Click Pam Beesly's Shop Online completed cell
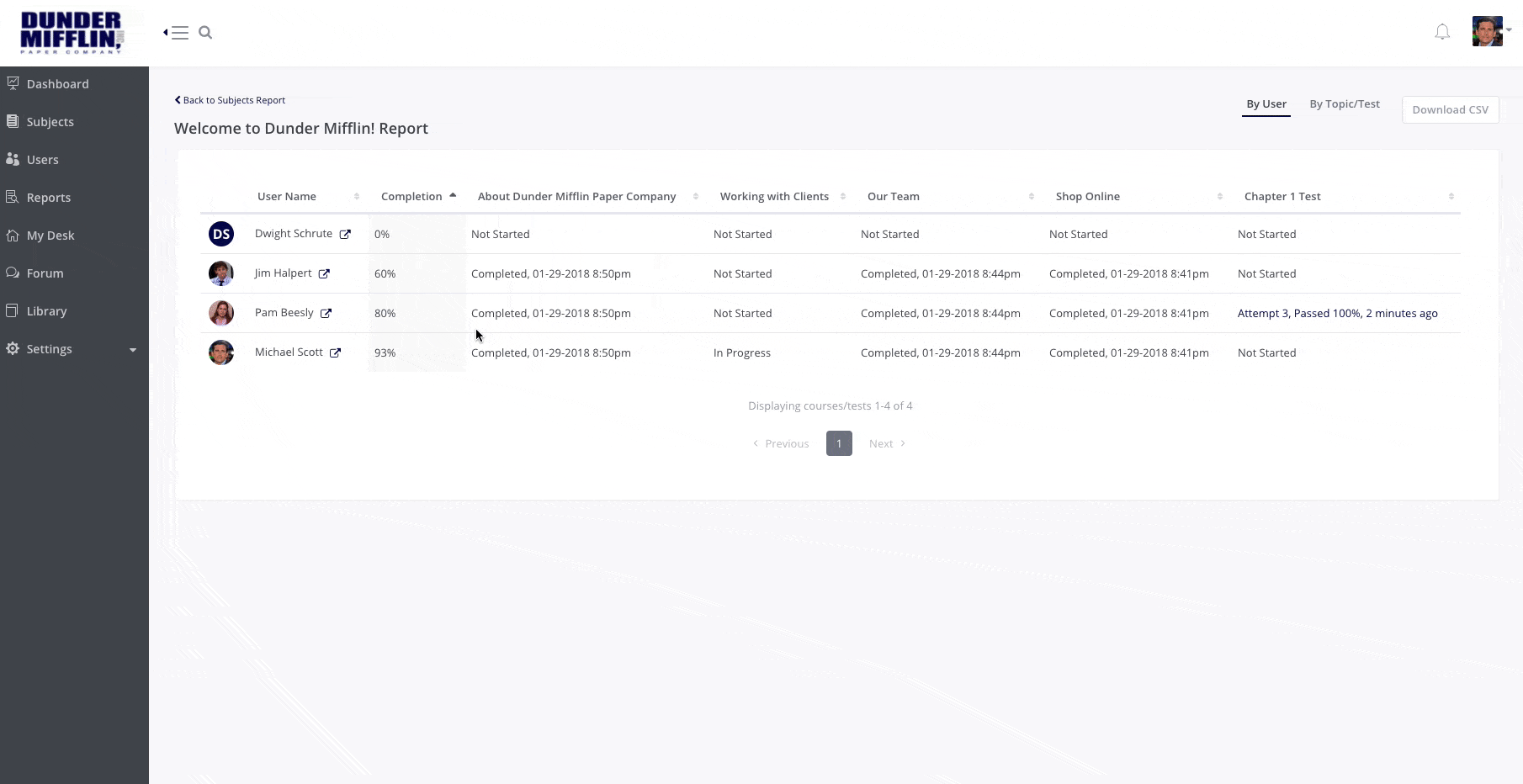 (1129, 314)
